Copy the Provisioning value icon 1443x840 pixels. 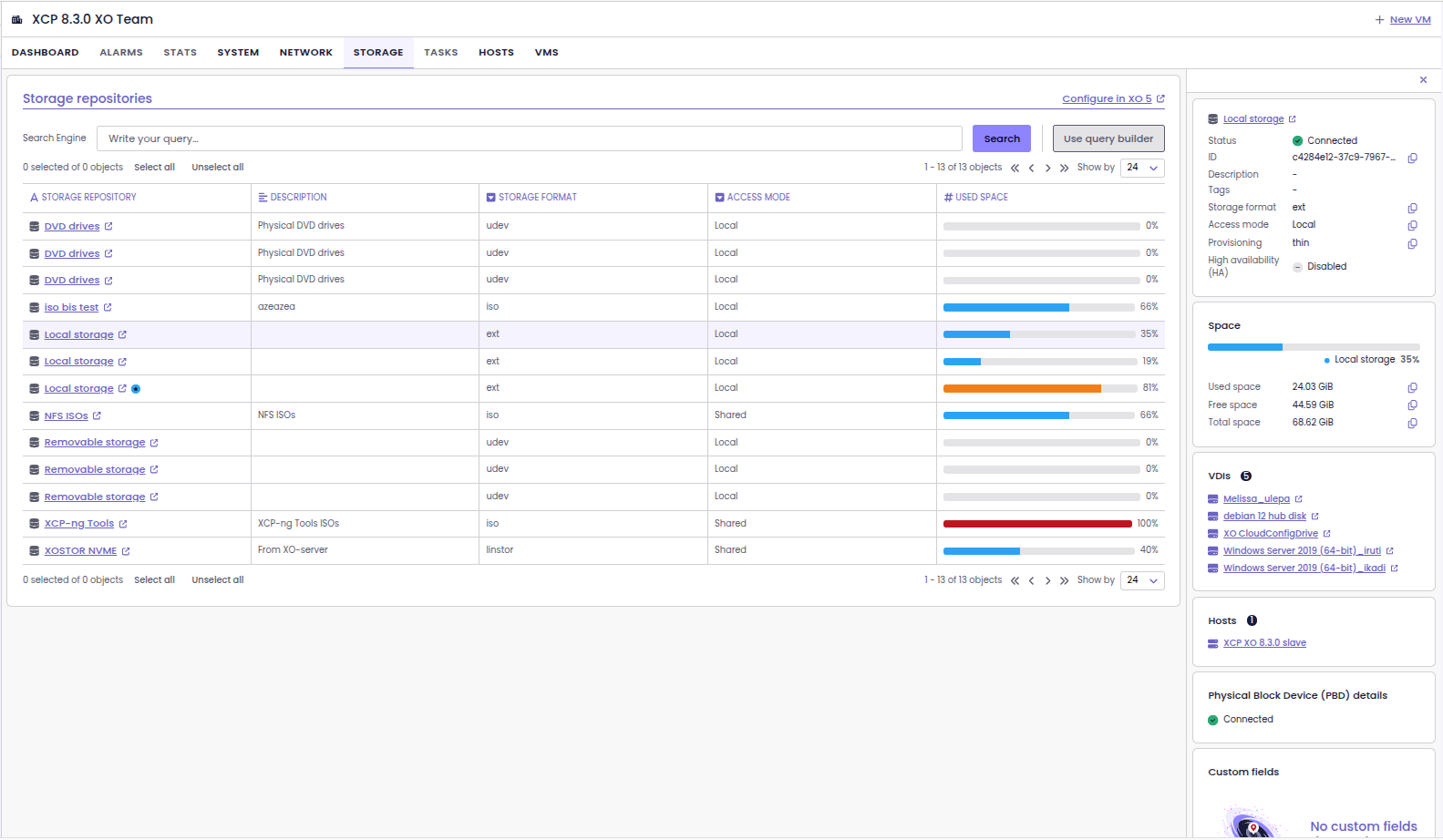tap(1412, 244)
